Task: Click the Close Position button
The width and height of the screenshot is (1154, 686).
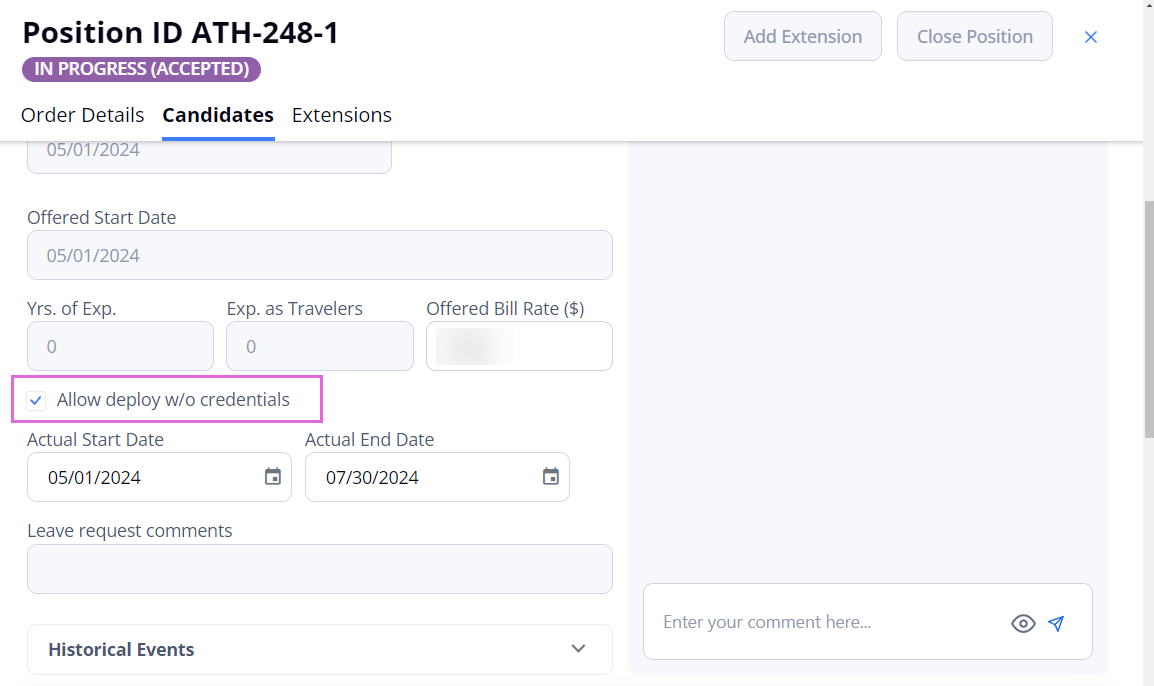Action: [974, 36]
